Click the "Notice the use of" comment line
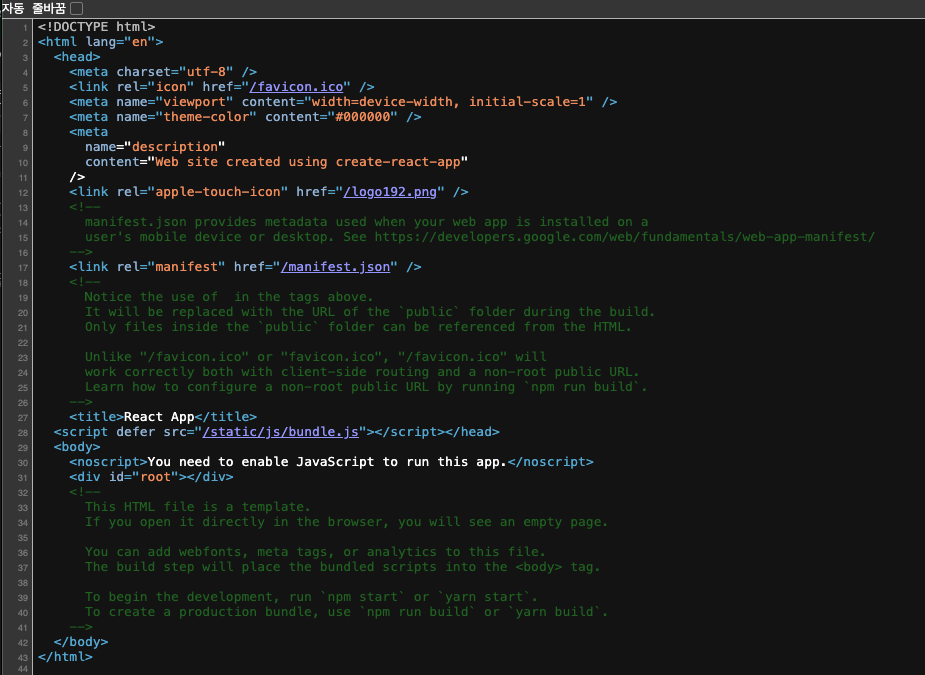925x675 pixels. pos(229,297)
